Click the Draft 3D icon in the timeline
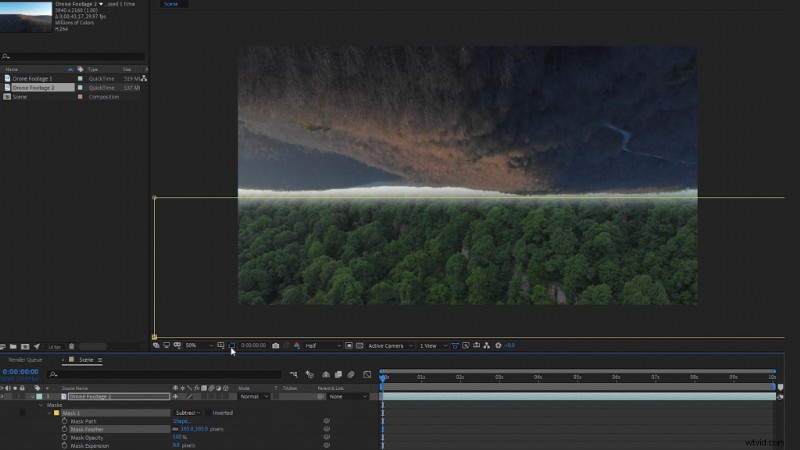Screen dimensions: 800x450 (x=310, y=374)
